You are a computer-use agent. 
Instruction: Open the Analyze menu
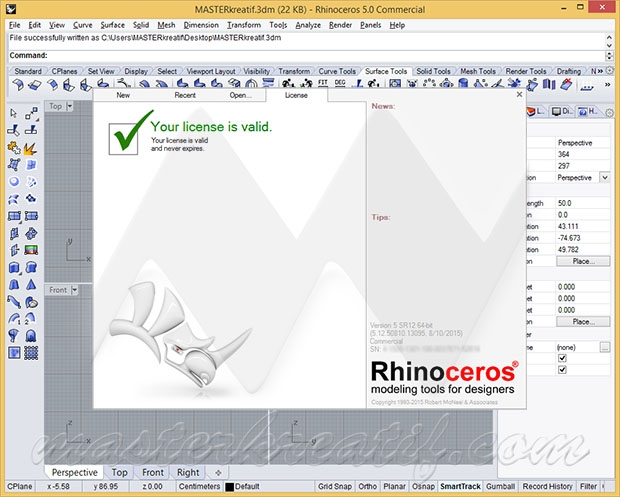(308, 25)
